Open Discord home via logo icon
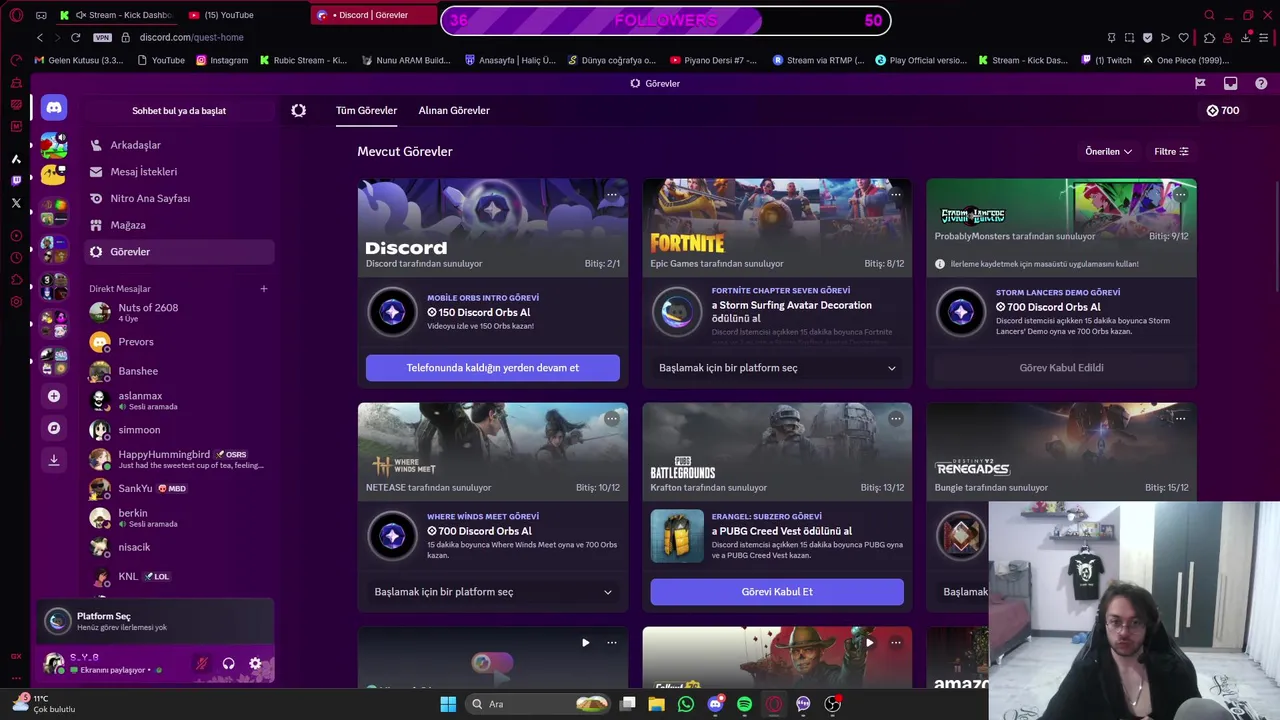 tap(54, 107)
